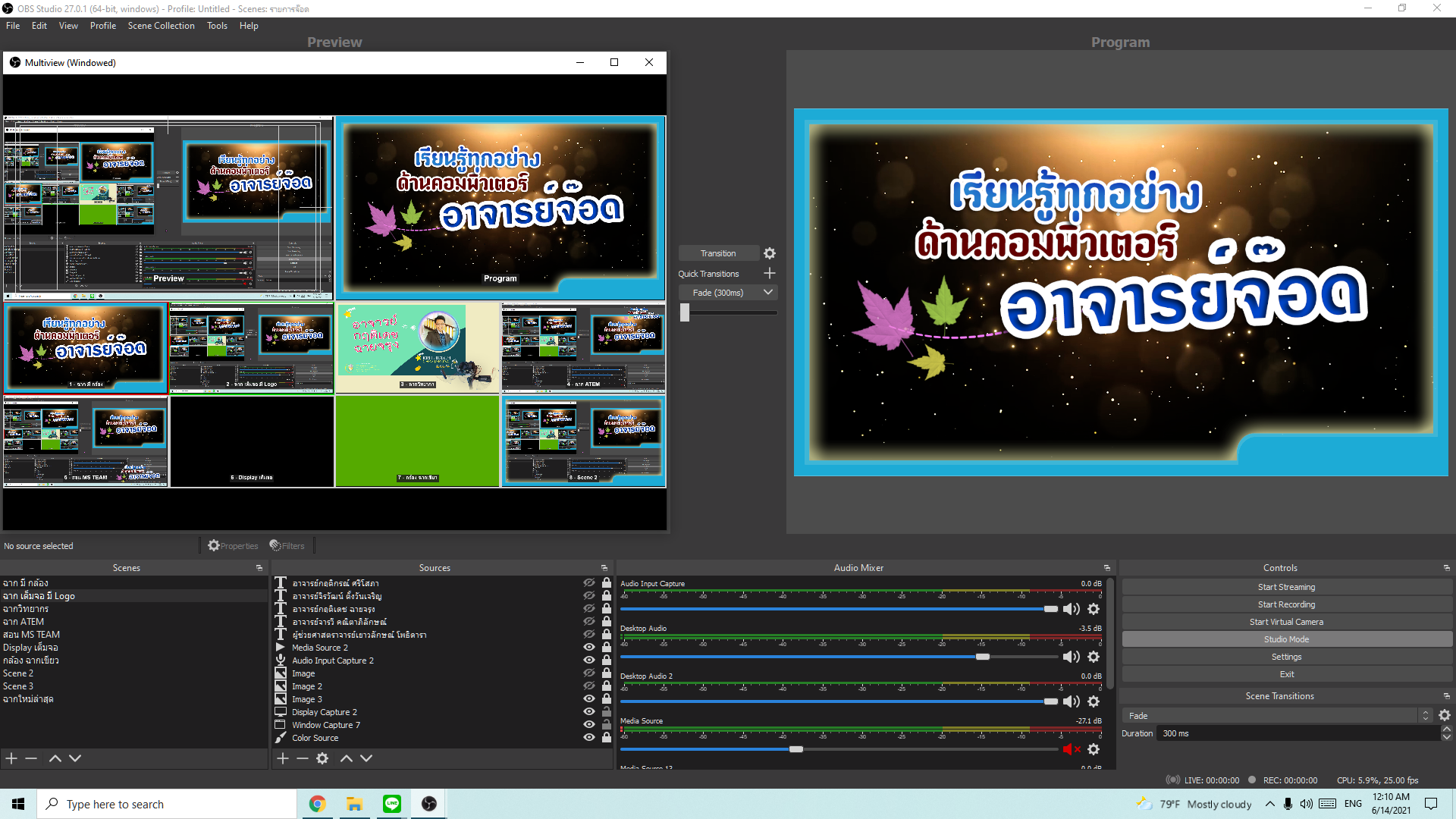Viewport: 1456px width, 819px height.
Task: Open the Tools menu
Action: (x=217, y=26)
